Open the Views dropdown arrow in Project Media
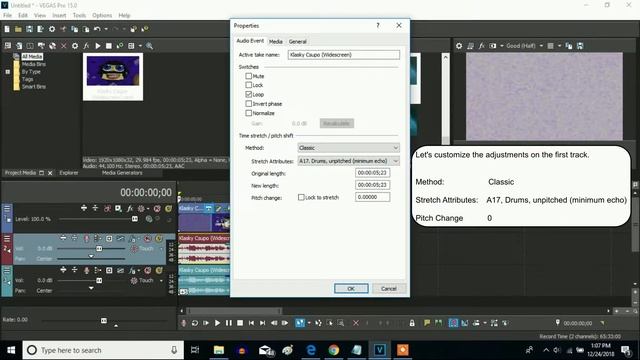The width and height of the screenshot is (640, 360). pyautogui.click(x=140, y=46)
